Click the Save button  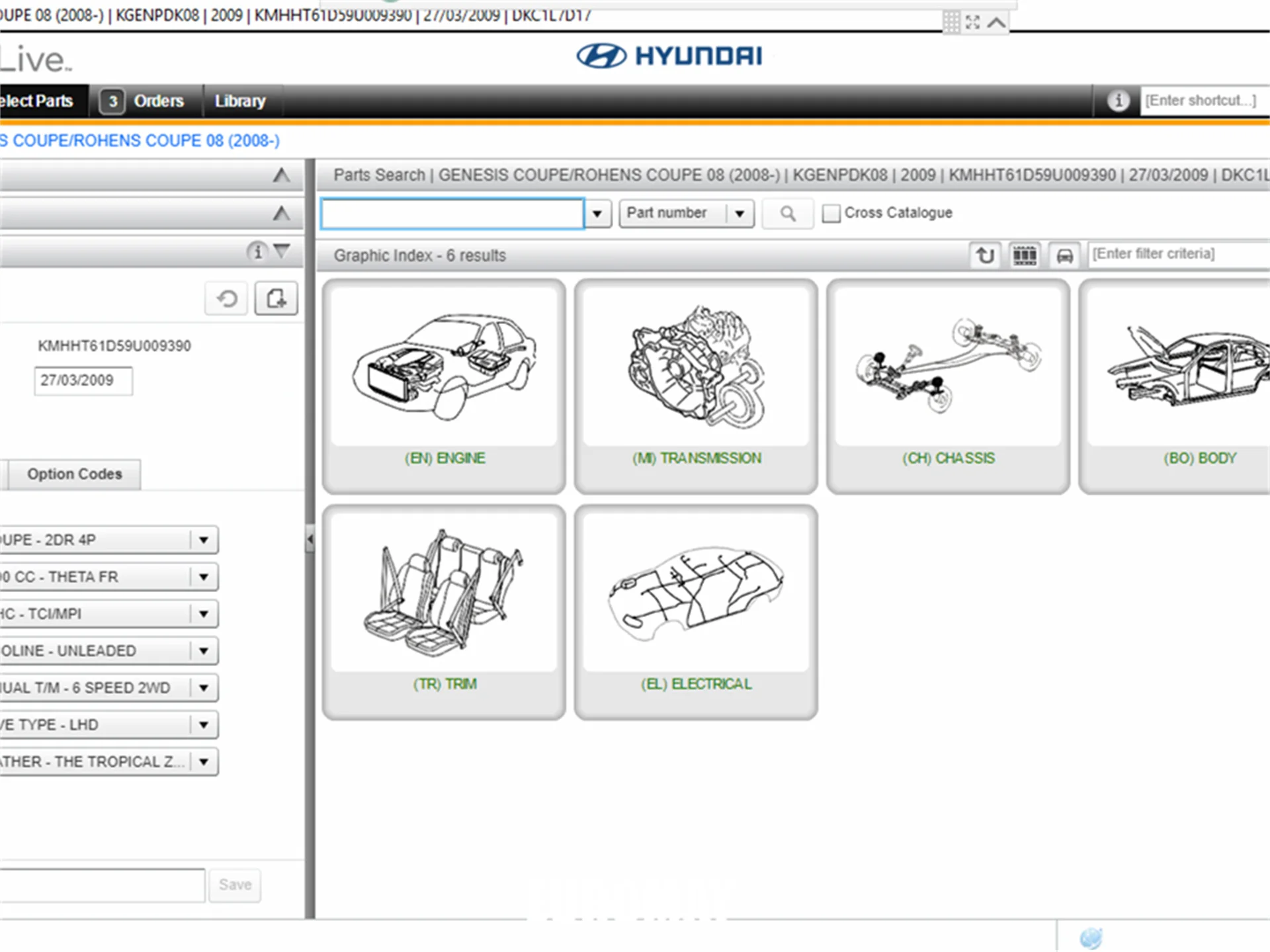(x=235, y=885)
